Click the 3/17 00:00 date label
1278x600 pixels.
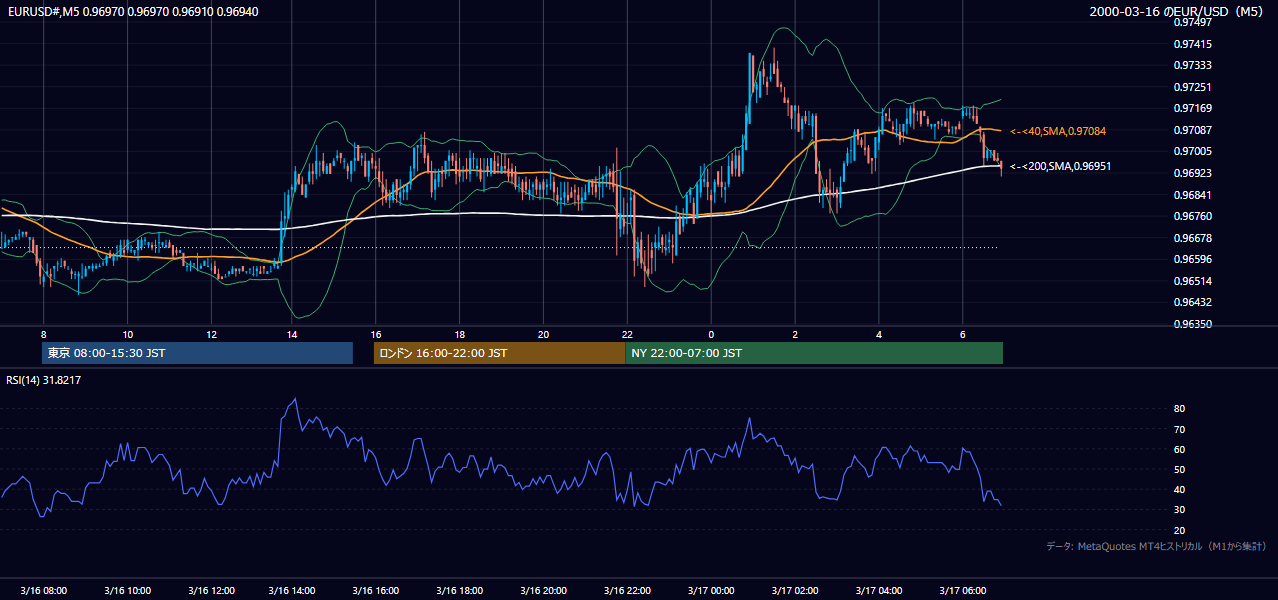coord(711,590)
